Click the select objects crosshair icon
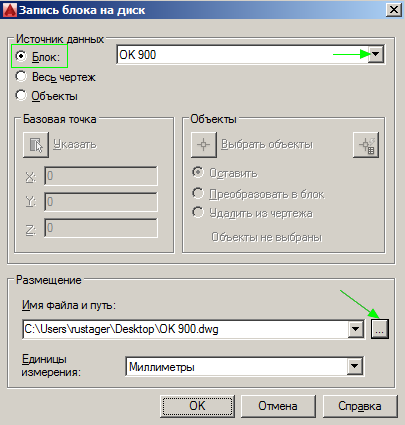Screen dimensions: 405x425 tap(203, 145)
